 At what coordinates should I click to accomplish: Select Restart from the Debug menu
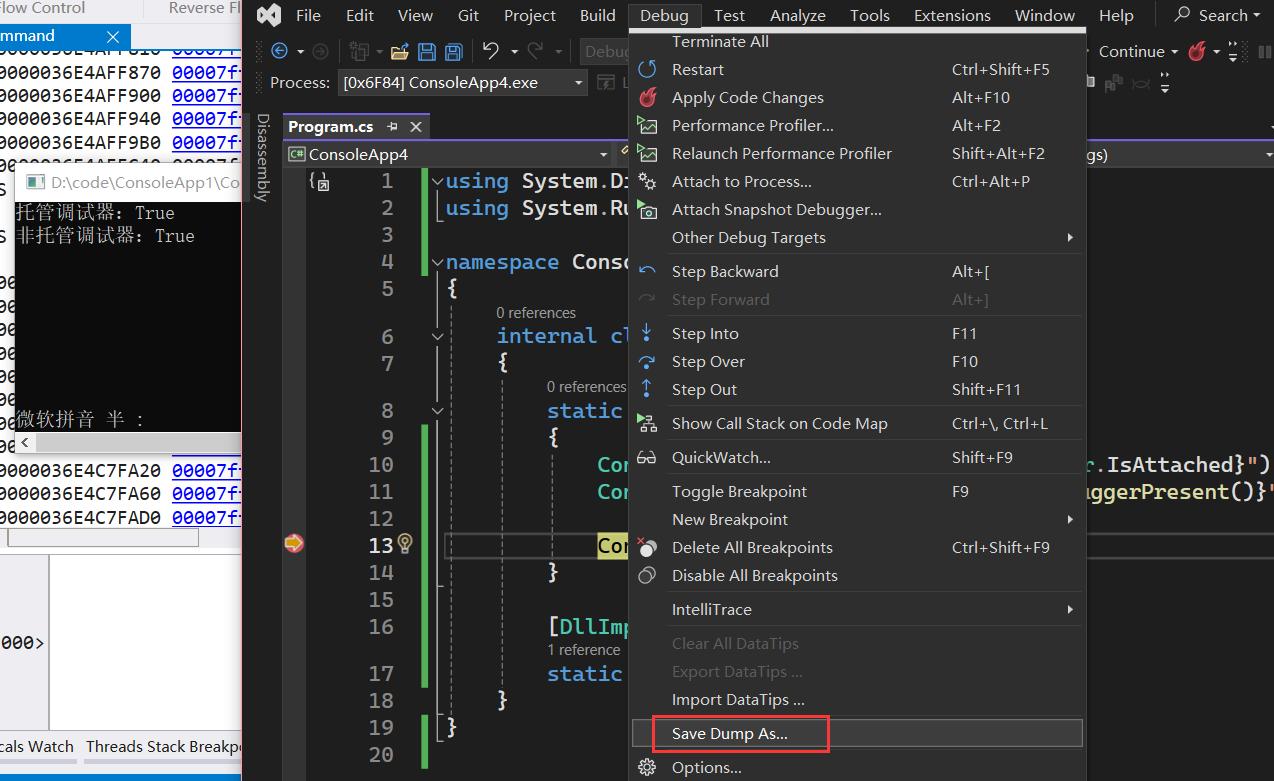[x=857, y=69]
